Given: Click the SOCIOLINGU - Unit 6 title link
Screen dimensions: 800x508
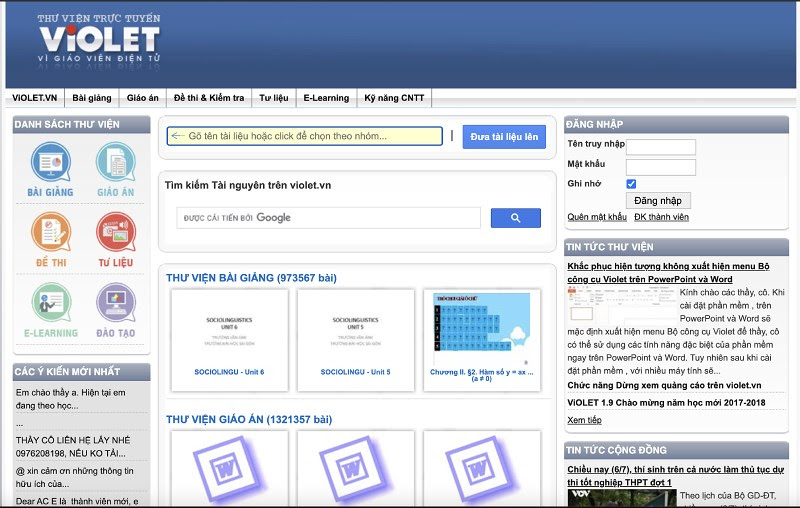Looking at the screenshot, I should 229,372.
